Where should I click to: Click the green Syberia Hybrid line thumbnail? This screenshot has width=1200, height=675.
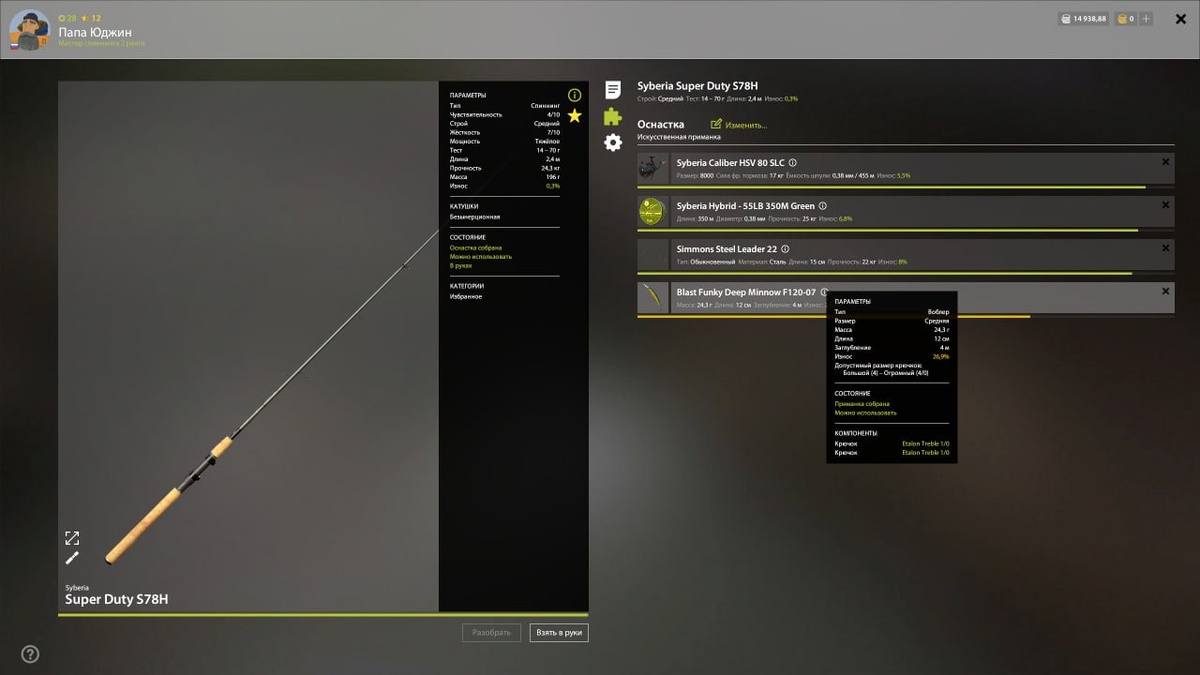[x=653, y=211]
